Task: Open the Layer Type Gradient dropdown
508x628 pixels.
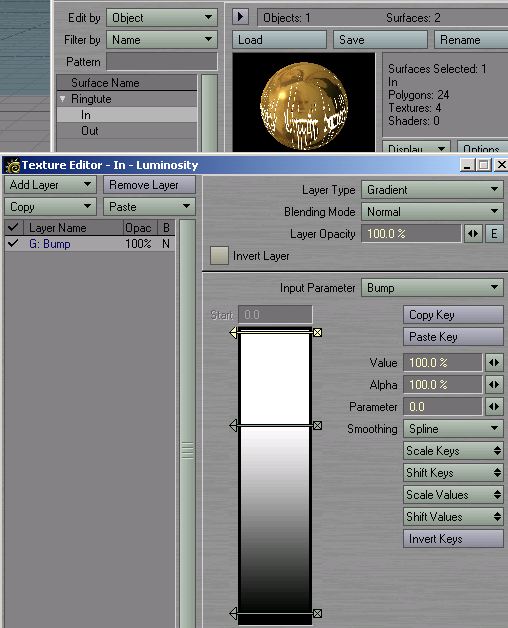Action: [x=432, y=189]
